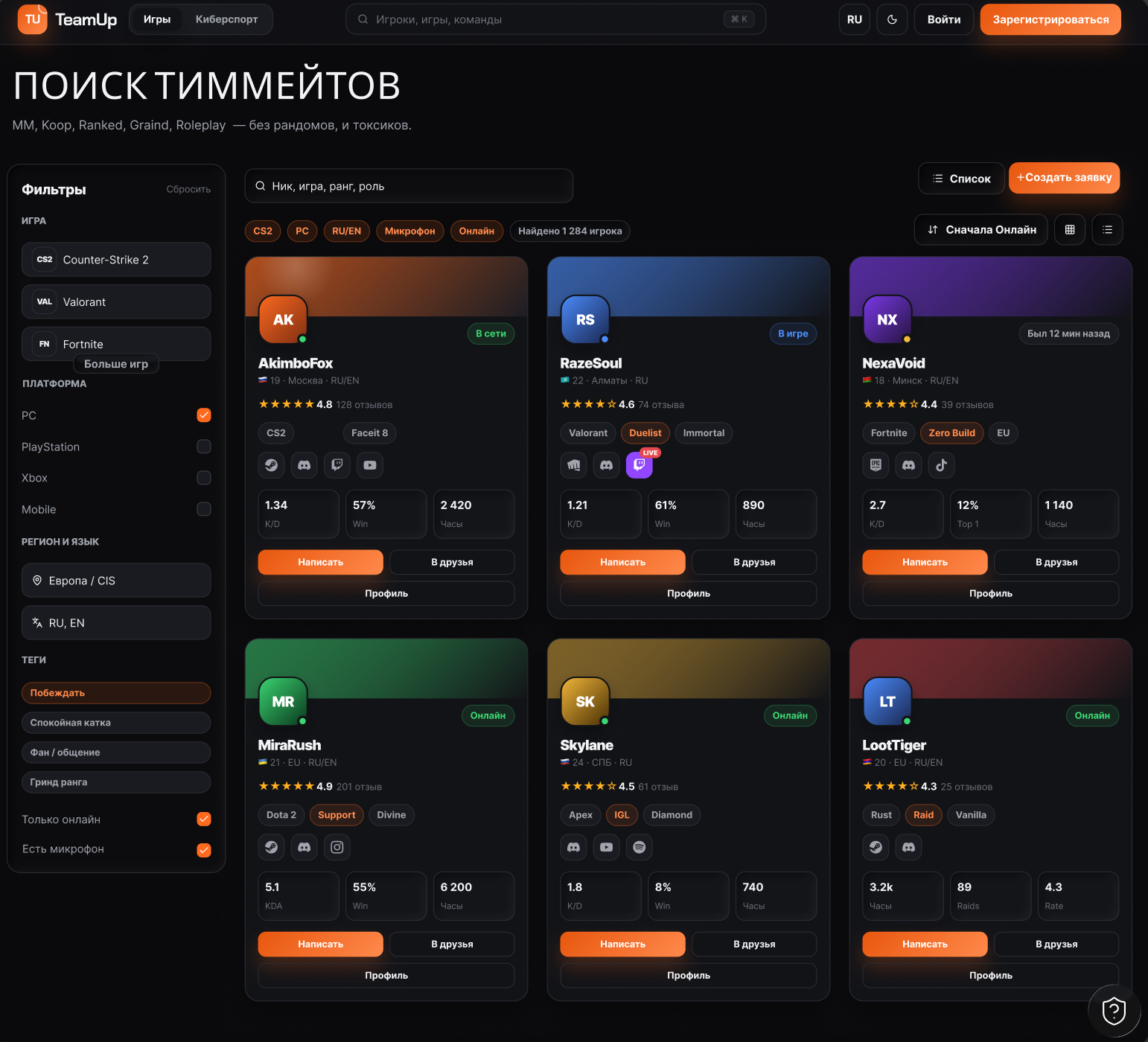Viewport: 1148px width, 1042px height.
Task: Open RazeSoul's Riot Games icon
Action: coord(574,465)
